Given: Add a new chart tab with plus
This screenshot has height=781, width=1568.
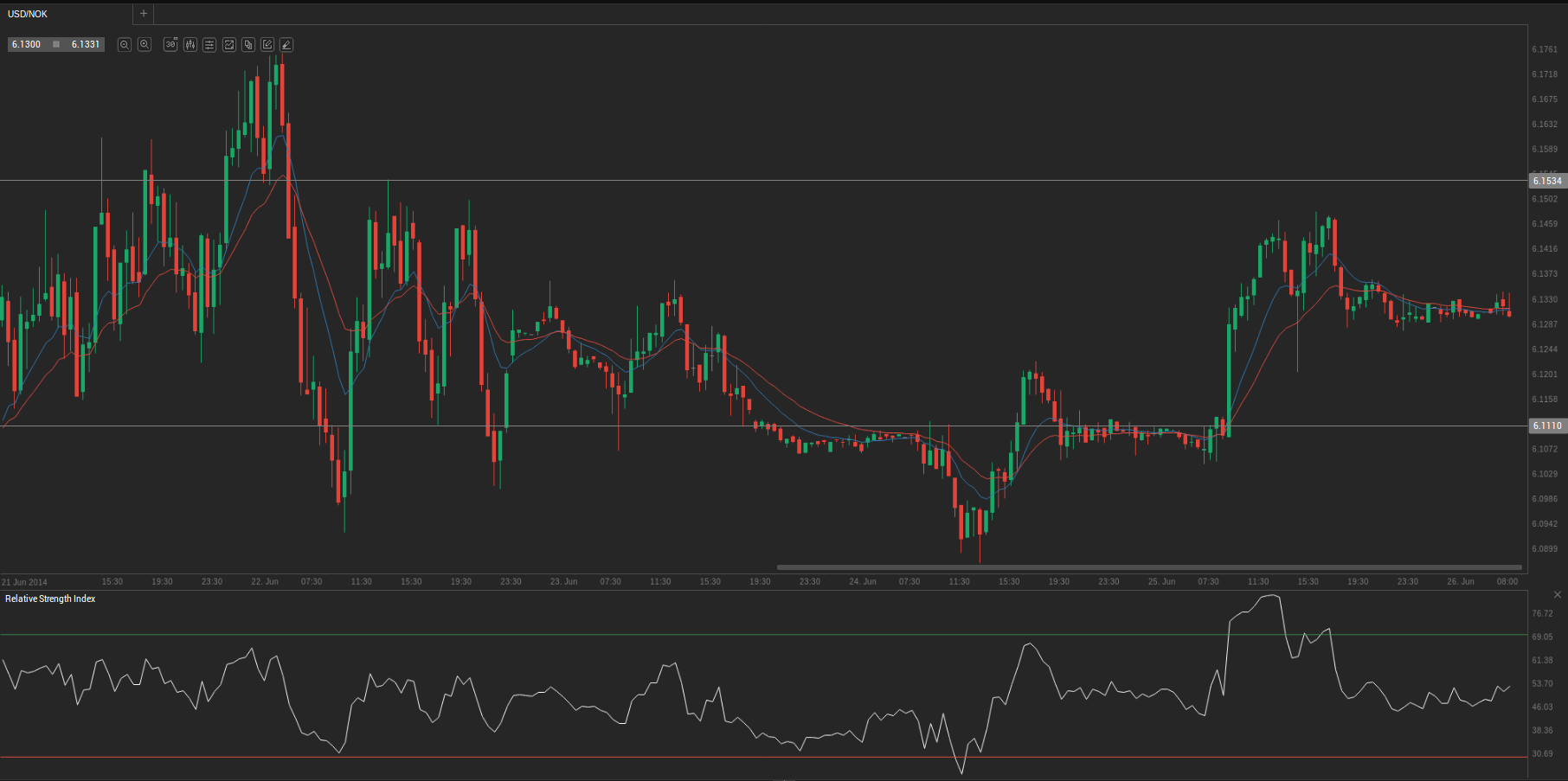Looking at the screenshot, I should [144, 14].
